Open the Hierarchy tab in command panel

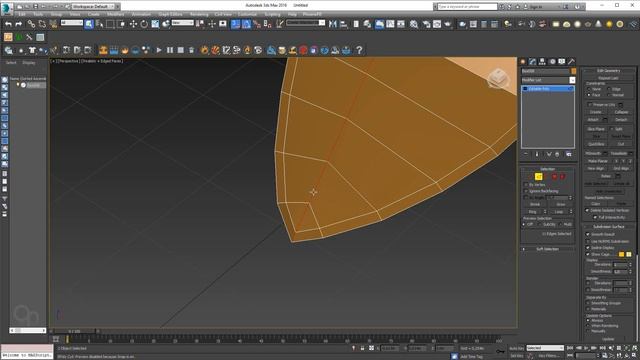542,62
